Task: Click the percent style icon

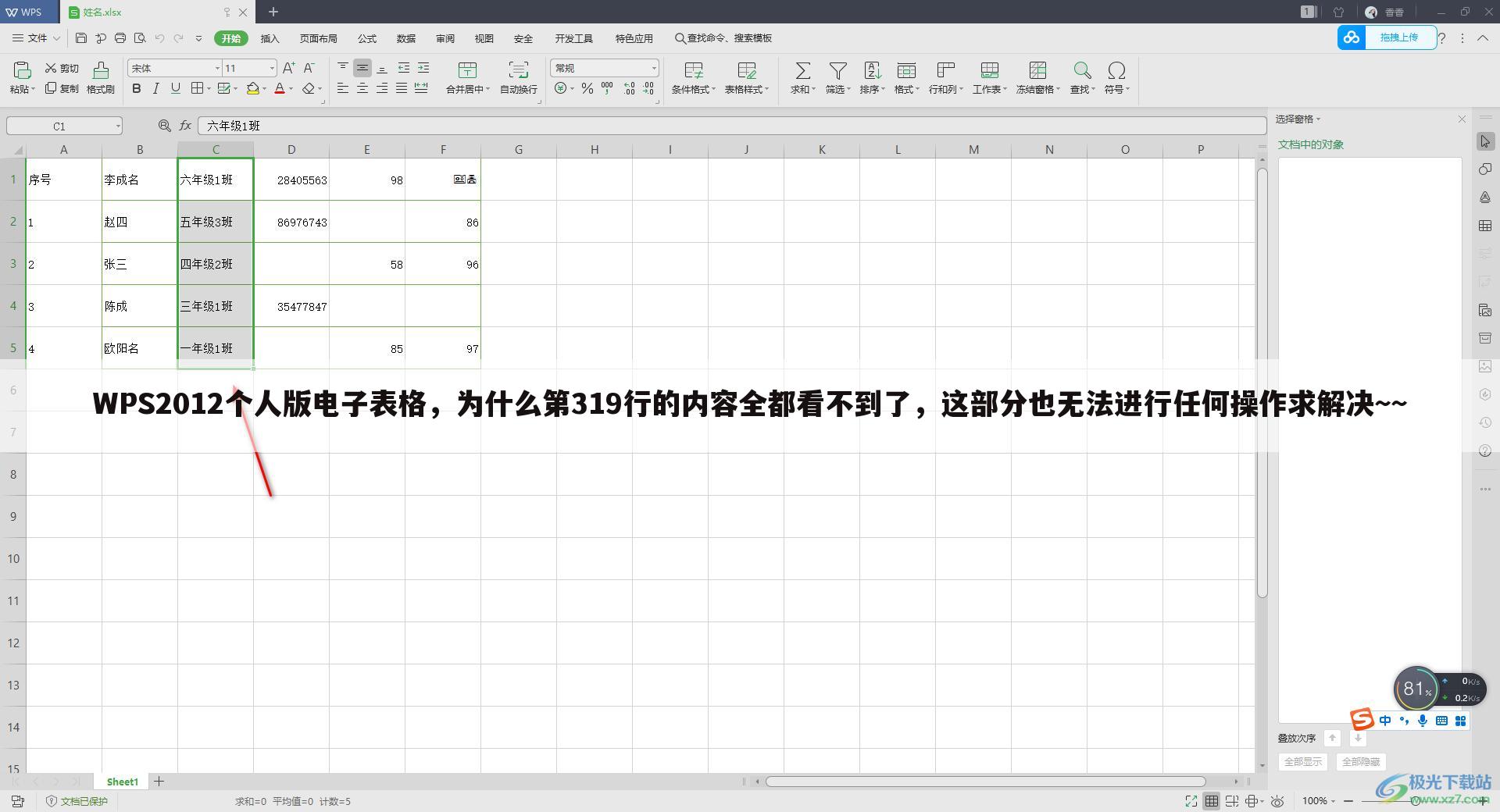Action: [x=587, y=89]
